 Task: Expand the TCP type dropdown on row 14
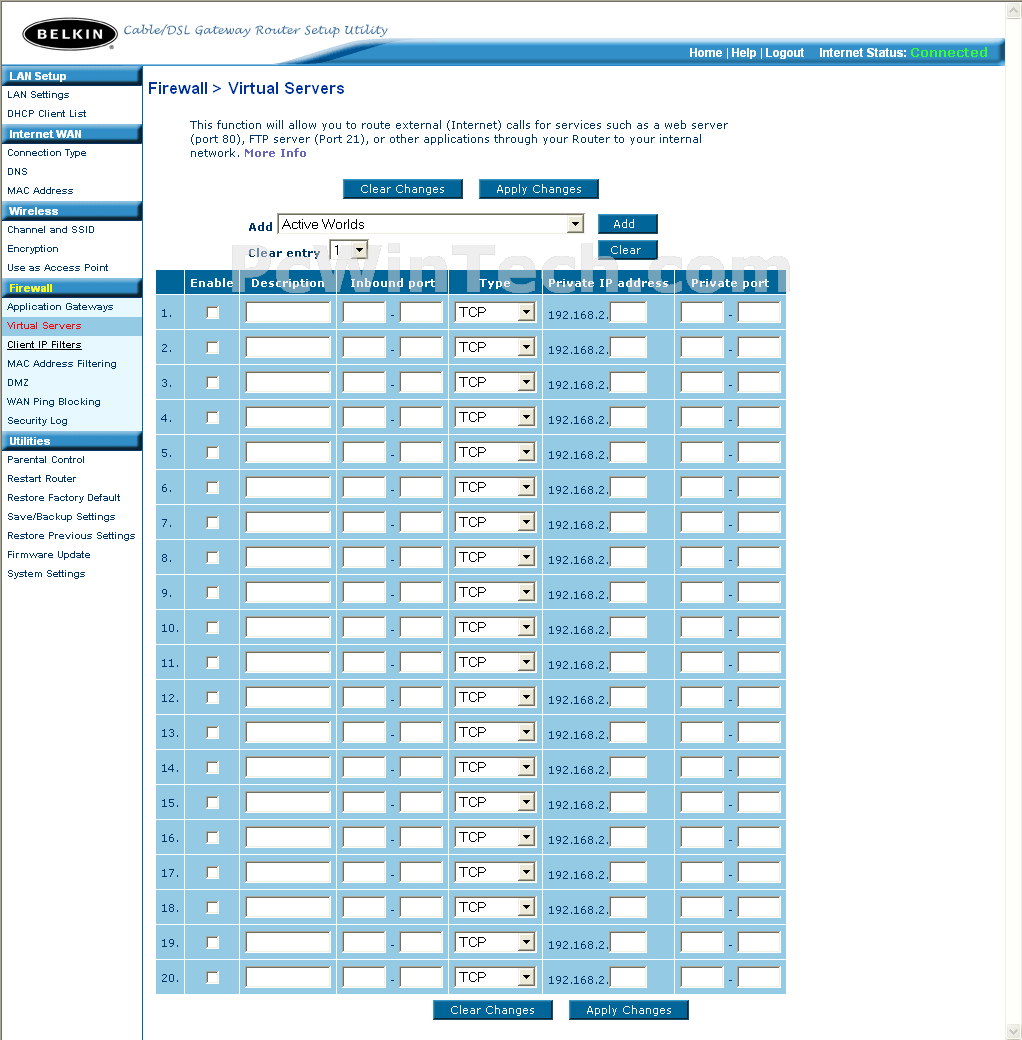point(495,767)
